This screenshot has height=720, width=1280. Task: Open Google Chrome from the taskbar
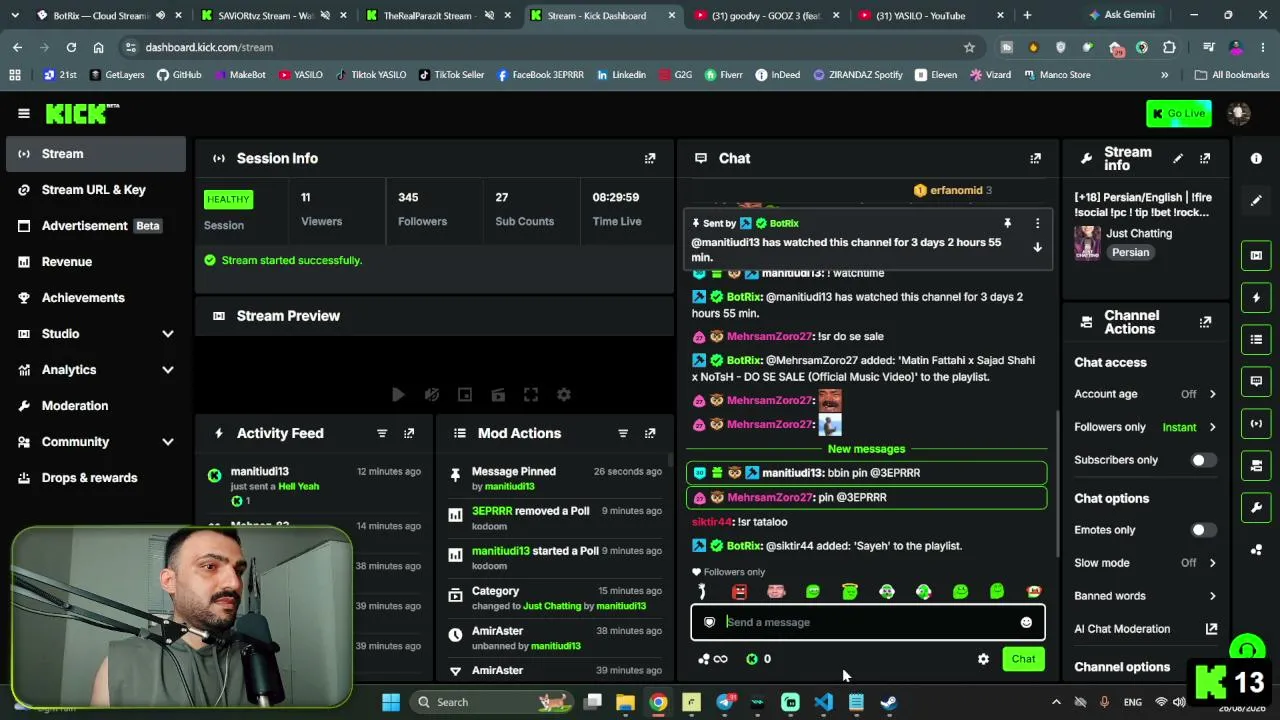click(x=658, y=702)
